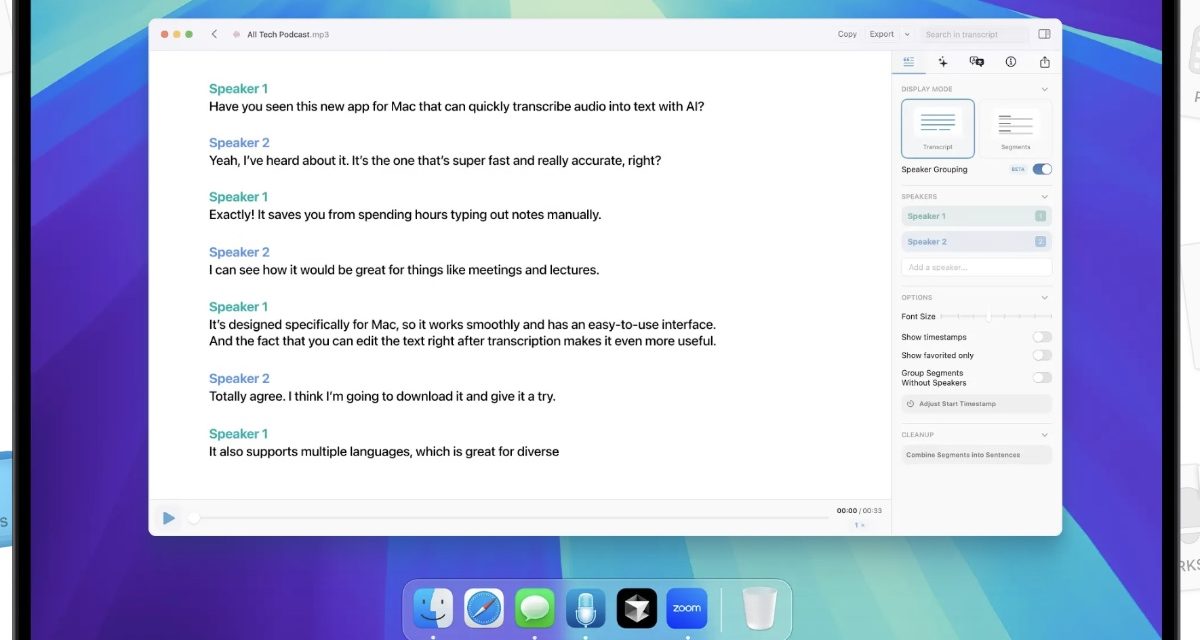Click Adjust Start Timestamp
This screenshot has height=640, width=1200.
click(x=976, y=404)
